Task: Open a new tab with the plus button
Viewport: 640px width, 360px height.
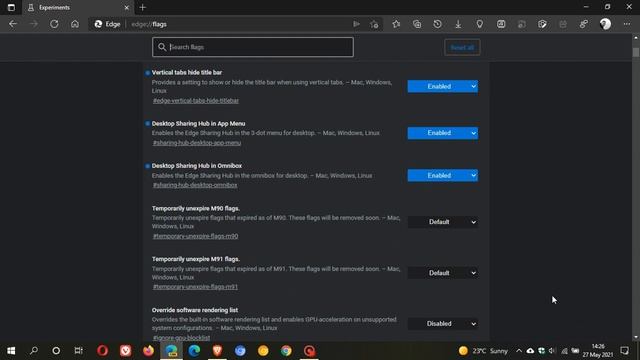Action: (x=142, y=7)
